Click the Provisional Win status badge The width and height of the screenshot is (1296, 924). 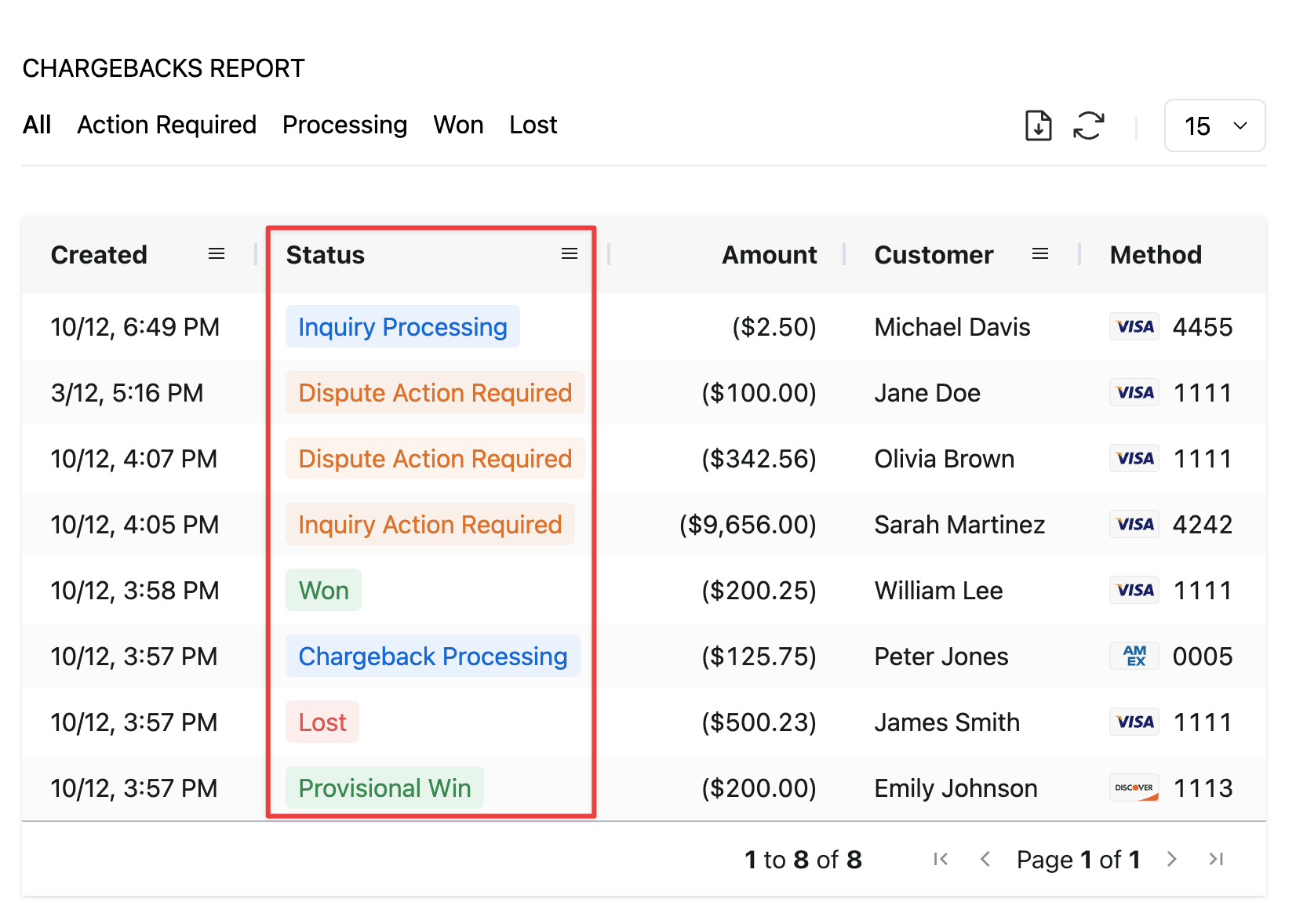click(384, 788)
